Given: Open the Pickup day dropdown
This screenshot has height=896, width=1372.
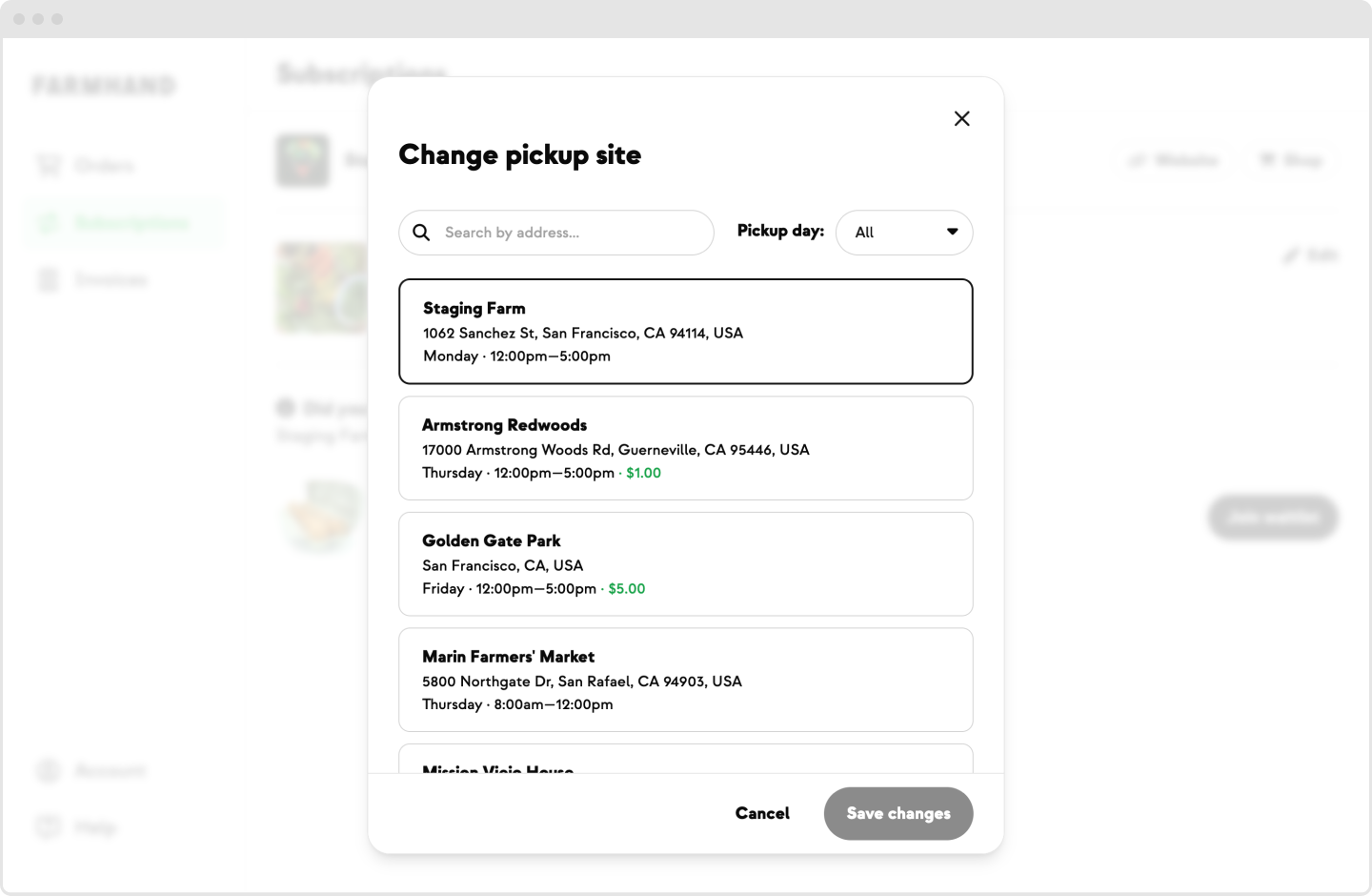Looking at the screenshot, I should 904,233.
